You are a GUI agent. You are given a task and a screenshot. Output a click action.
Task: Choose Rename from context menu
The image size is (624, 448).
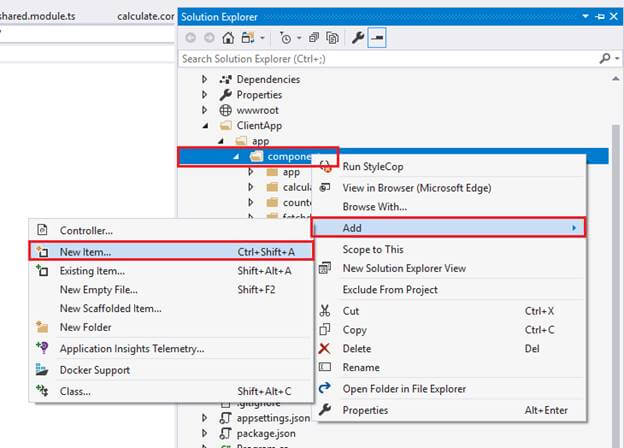pos(449,367)
